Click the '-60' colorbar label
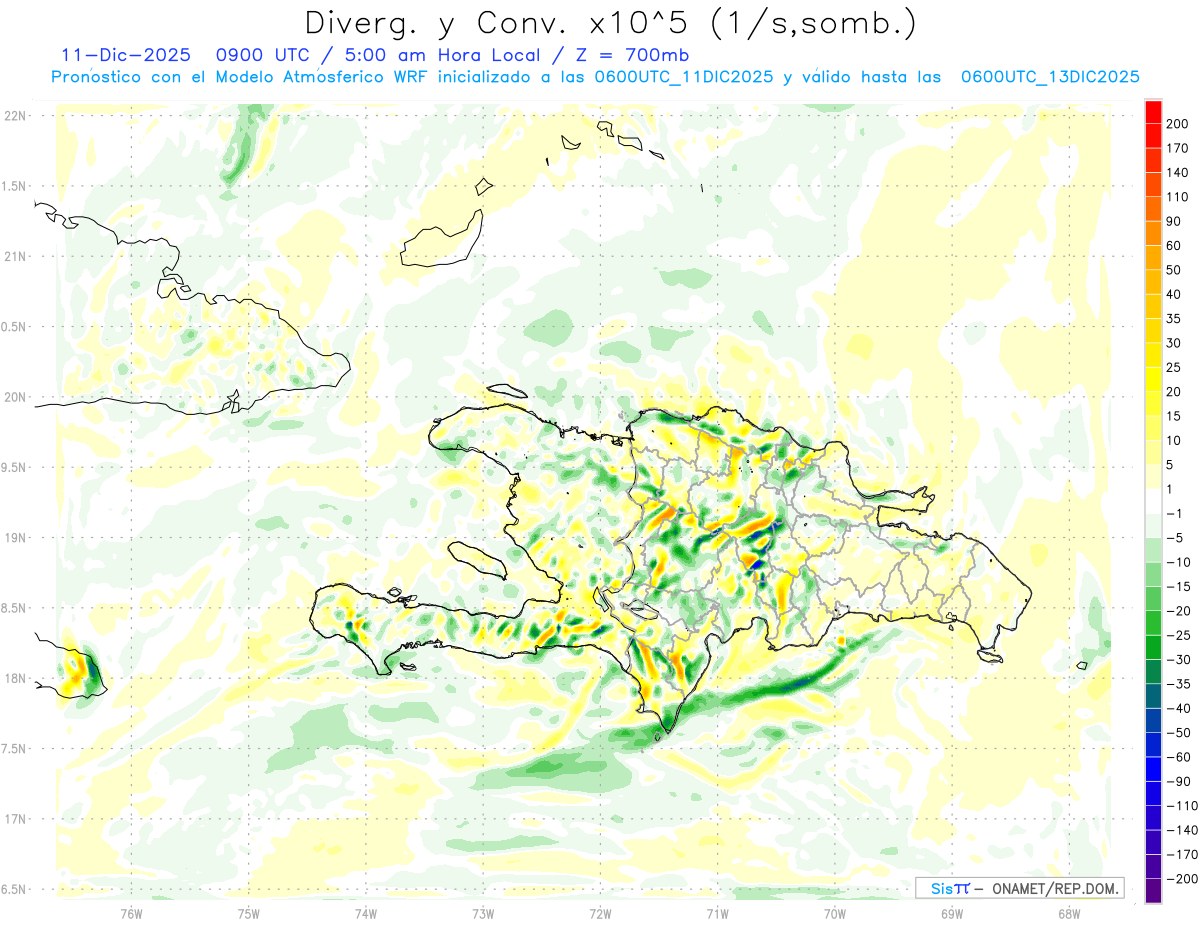Viewport: 1200px width, 927px height. [x=1177, y=757]
